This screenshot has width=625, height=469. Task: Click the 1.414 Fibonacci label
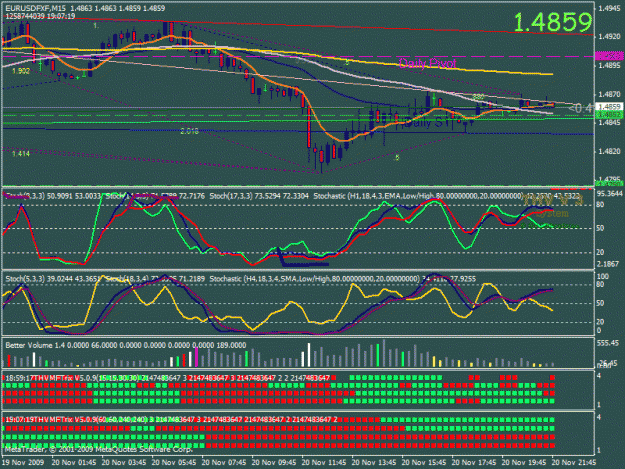coord(20,153)
